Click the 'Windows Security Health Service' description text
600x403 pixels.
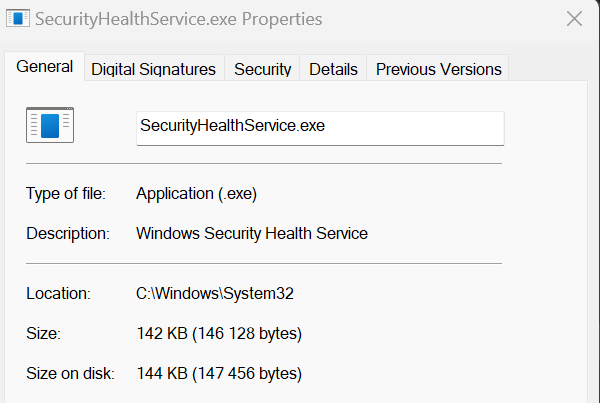point(252,233)
